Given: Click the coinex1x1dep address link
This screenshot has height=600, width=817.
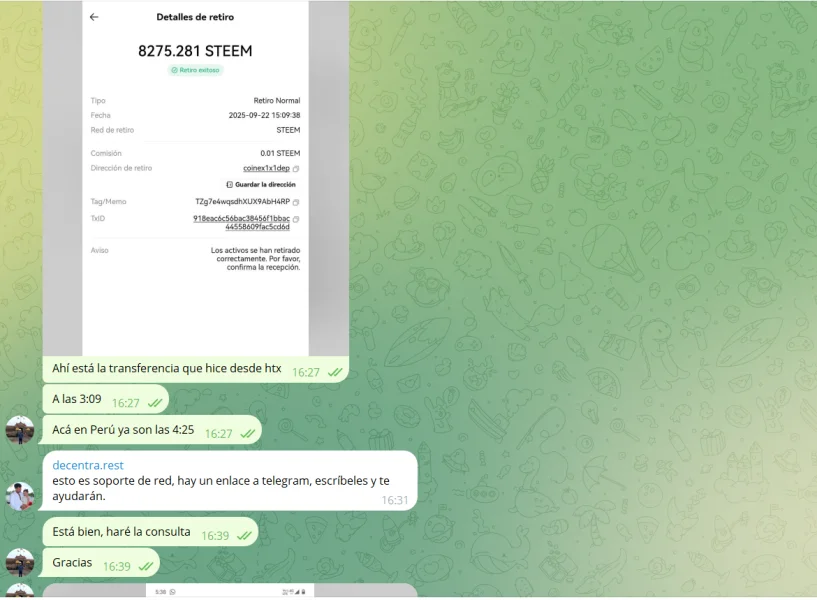Looking at the screenshot, I should pos(266,168).
